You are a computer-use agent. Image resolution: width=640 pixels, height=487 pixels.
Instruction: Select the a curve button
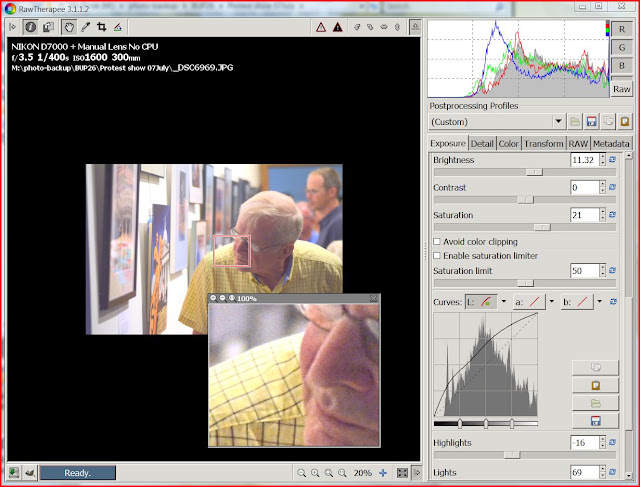click(529, 302)
